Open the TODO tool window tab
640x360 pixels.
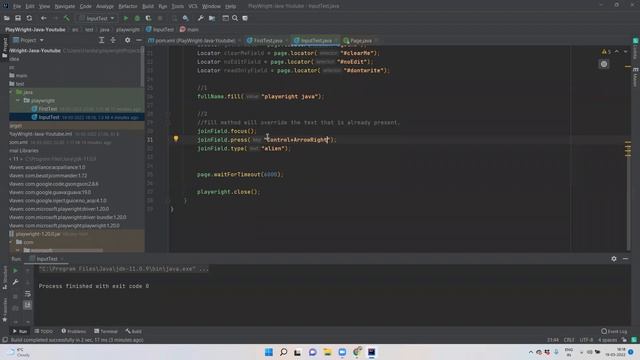pyautogui.click(x=44, y=331)
